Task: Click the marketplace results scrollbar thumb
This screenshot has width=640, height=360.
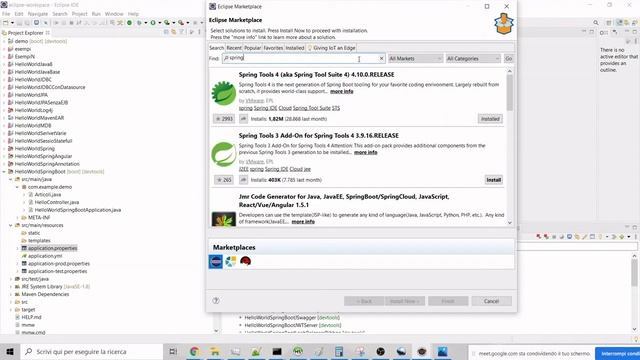Action: click(509, 93)
